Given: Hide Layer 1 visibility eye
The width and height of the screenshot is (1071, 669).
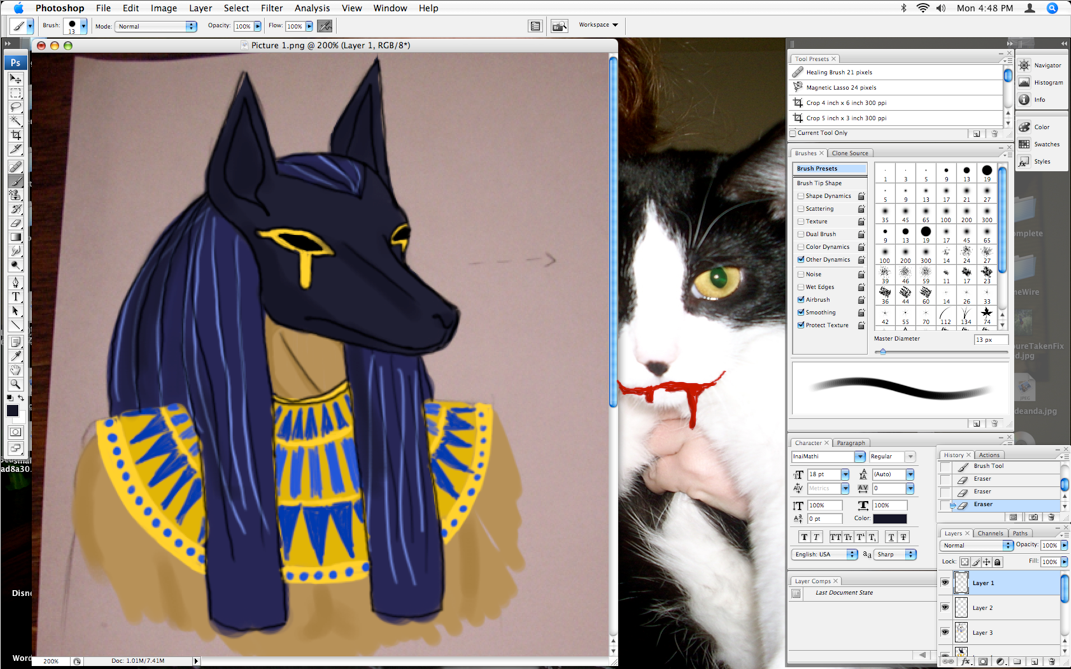Looking at the screenshot, I should (945, 583).
